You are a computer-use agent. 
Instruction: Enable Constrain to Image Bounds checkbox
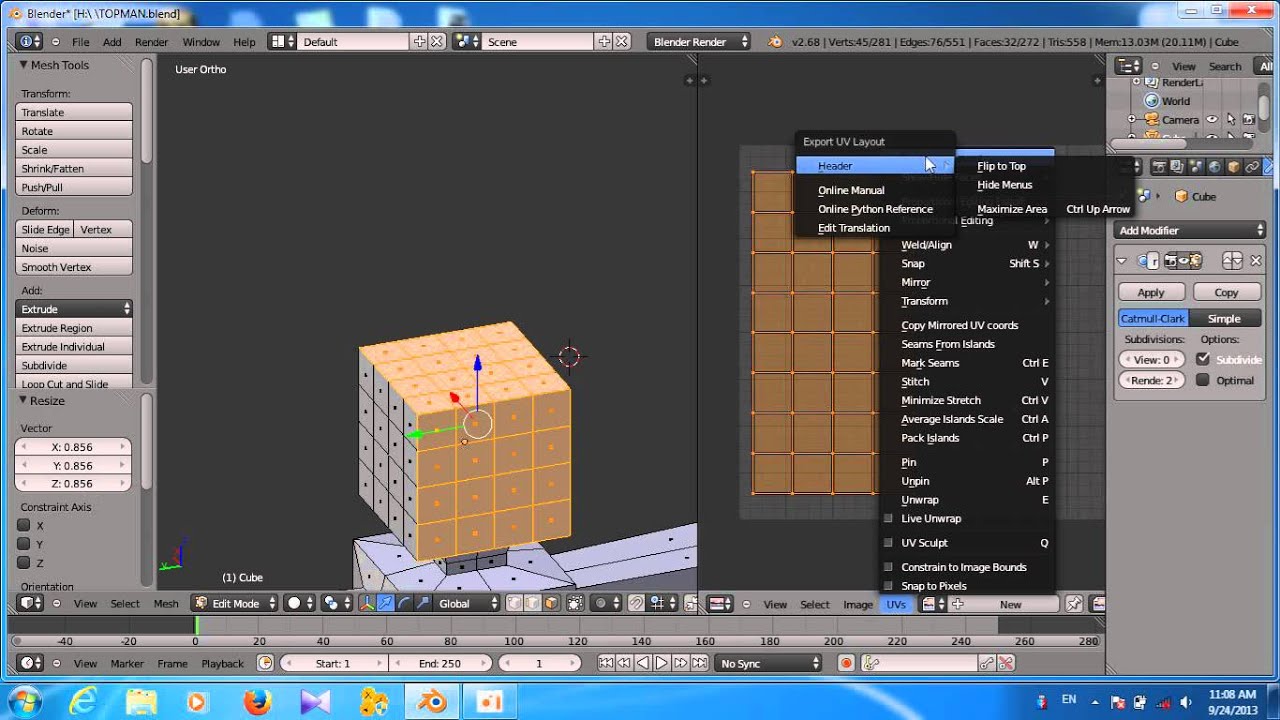point(888,567)
